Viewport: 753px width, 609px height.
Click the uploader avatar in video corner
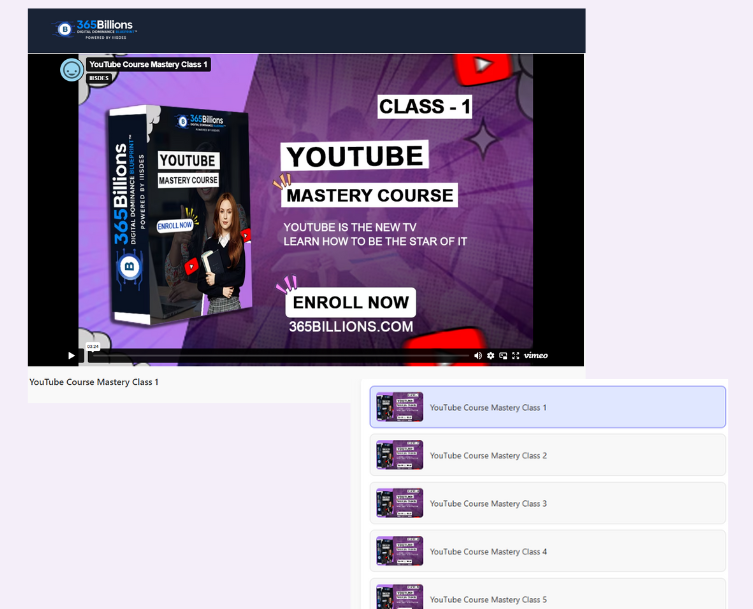[x=72, y=70]
